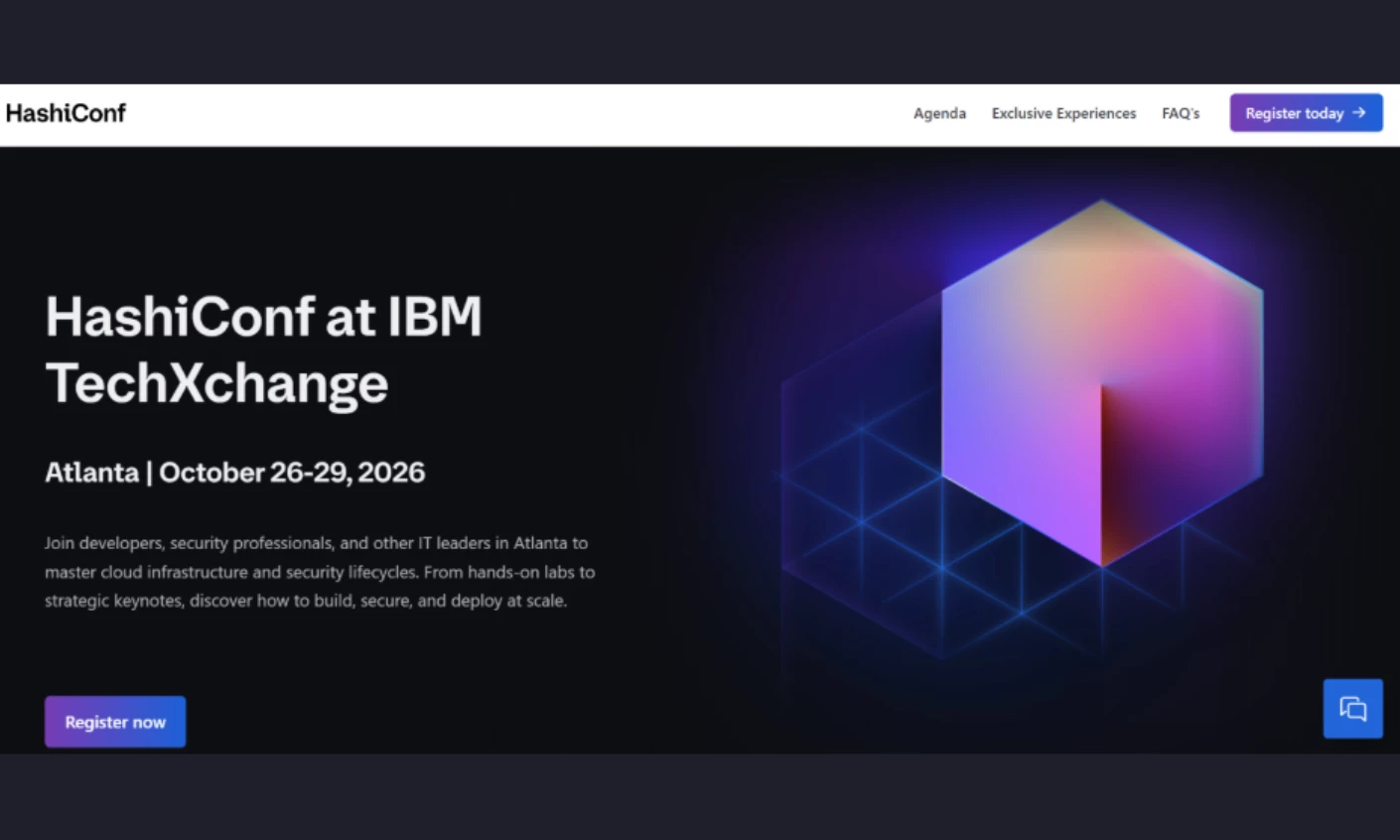
Task: Open the chat widget icon
Action: click(x=1352, y=709)
